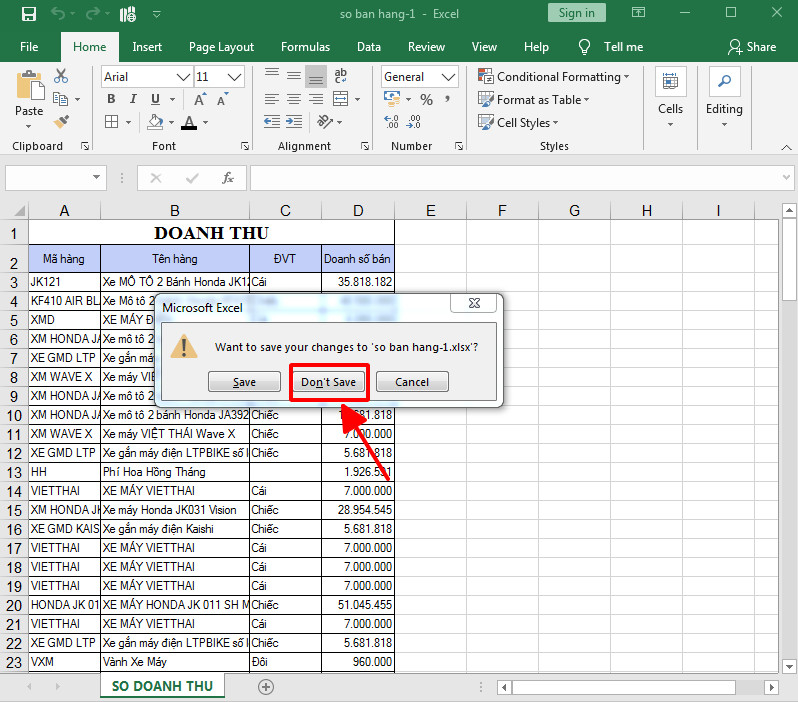Apply the red Font Color swatch
This screenshot has width=798, height=702.
(189, 122)
